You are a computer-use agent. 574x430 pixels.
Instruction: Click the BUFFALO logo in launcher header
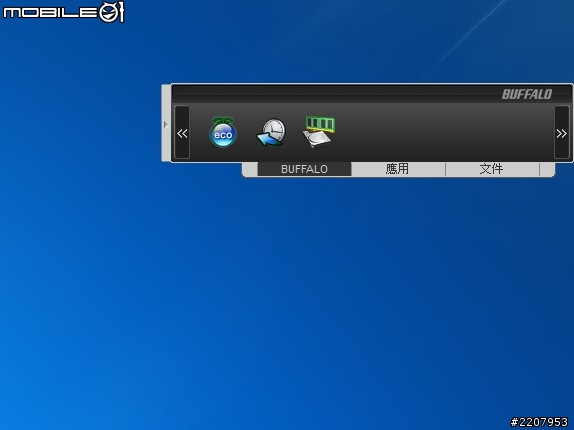pyautogui.click(x=527, y=94)
